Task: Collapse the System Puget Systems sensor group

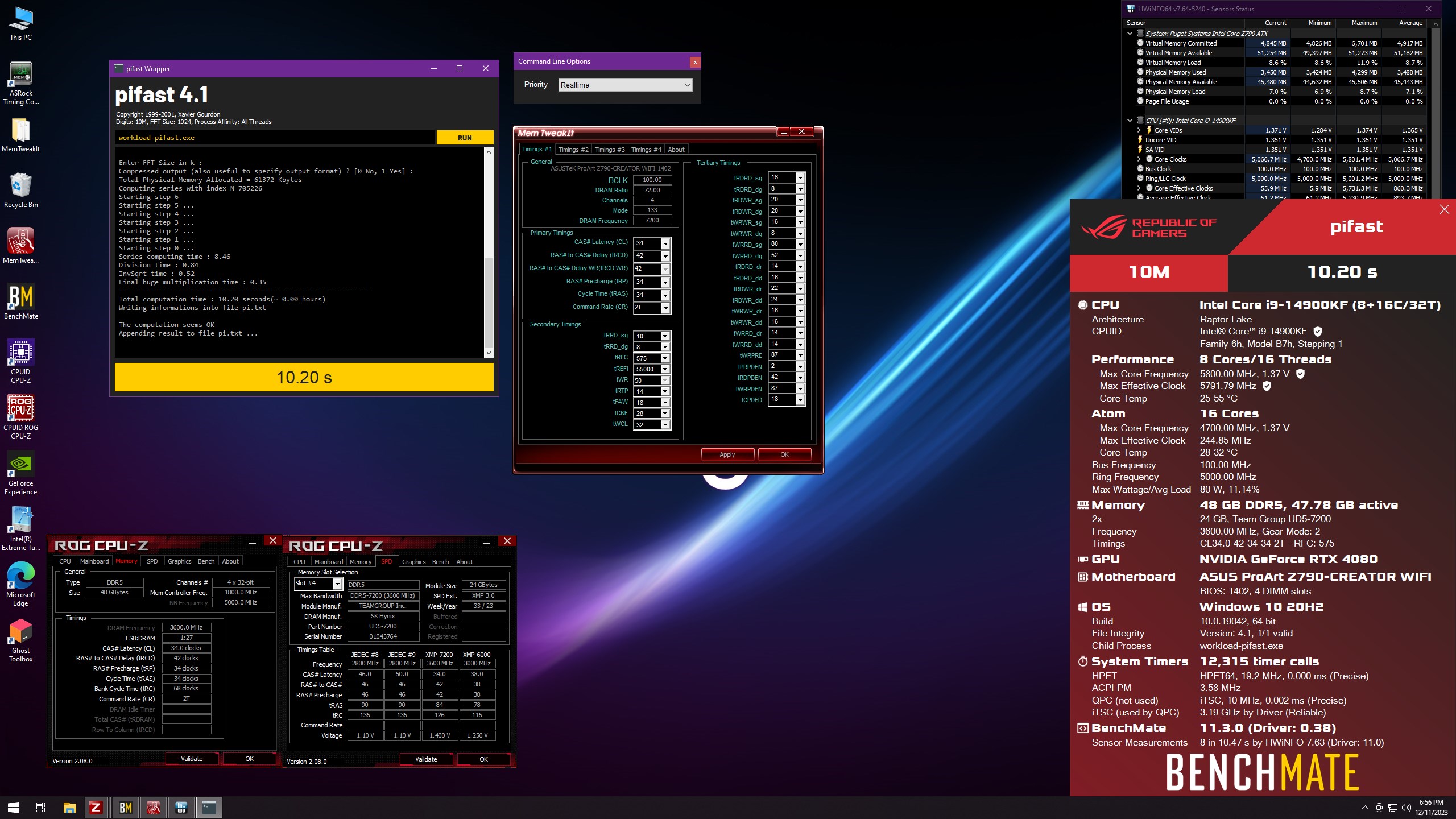Action: [x=1130, y=34]
